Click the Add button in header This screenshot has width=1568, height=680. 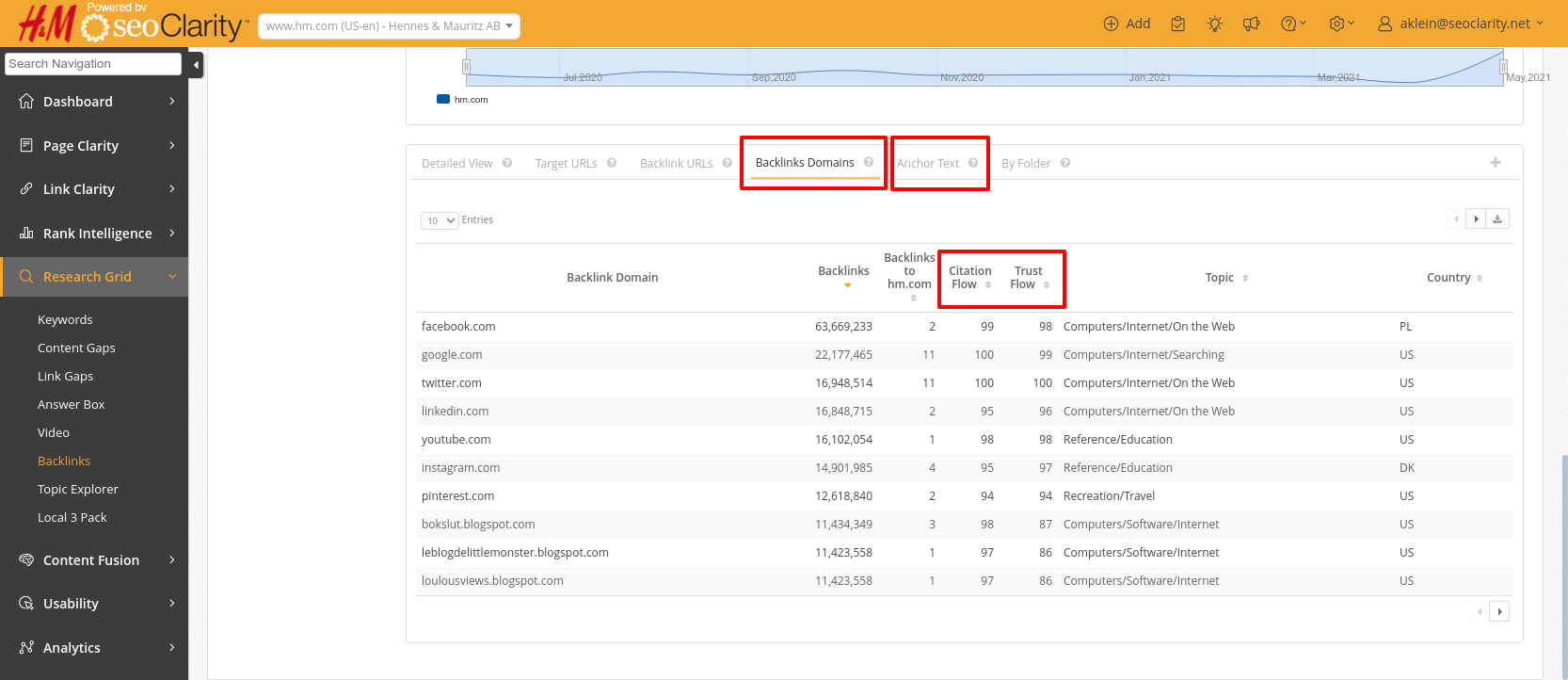[x=1127, y=24]
